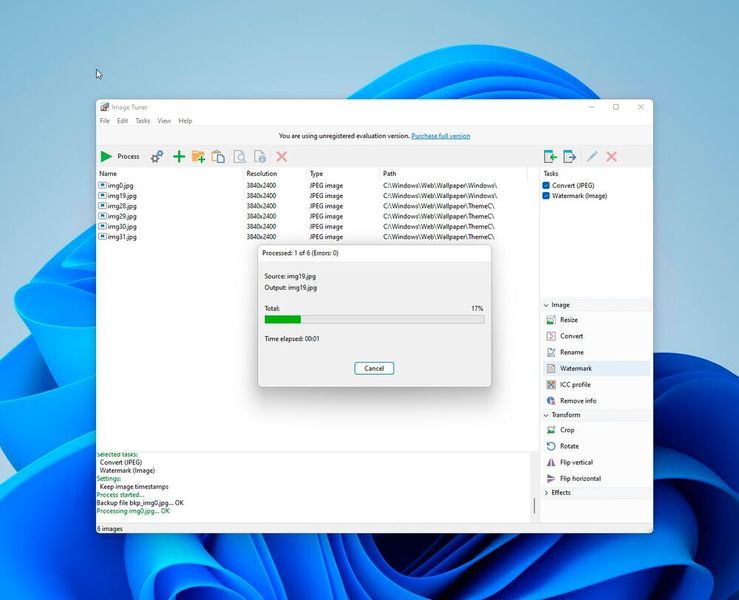Remove images with the red X toolbar icon

[281, 156]
